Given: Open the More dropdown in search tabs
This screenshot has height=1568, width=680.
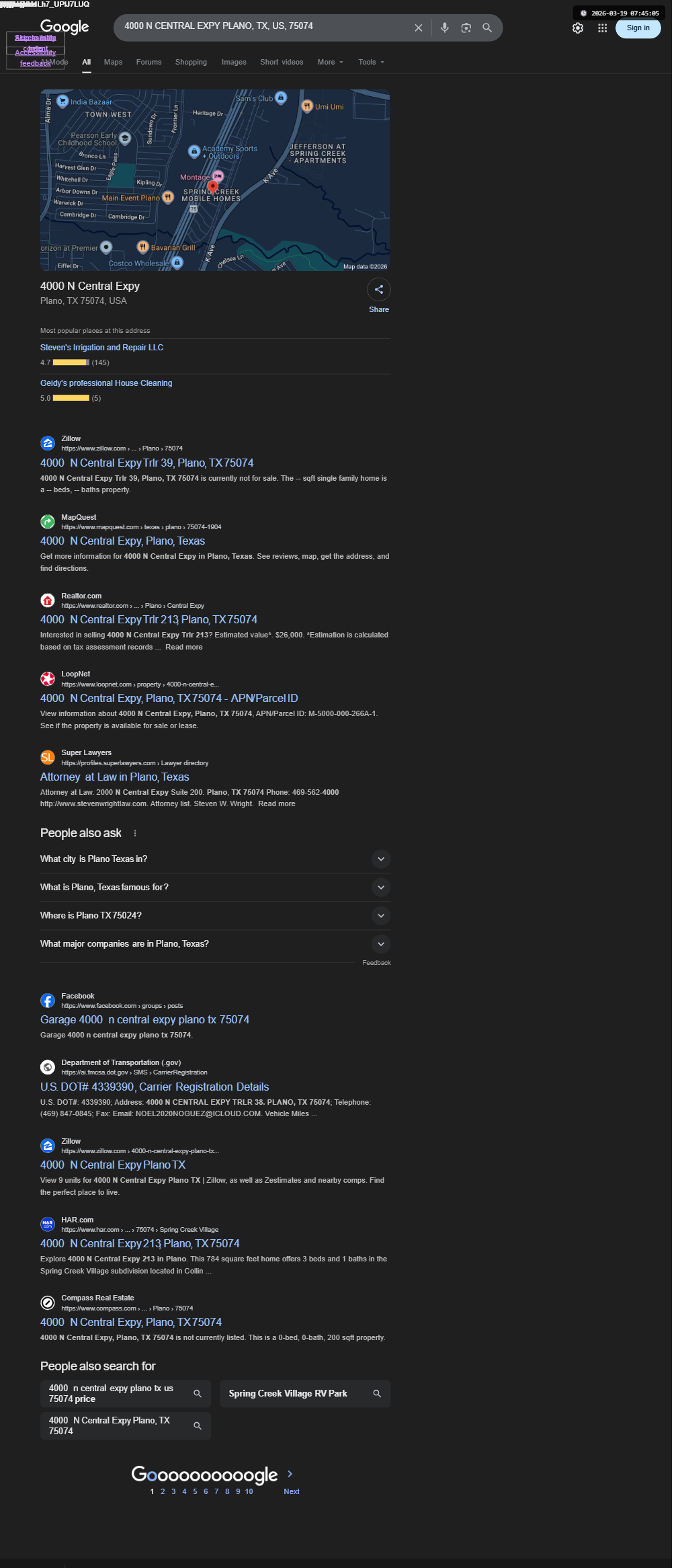Looking at the screenshot, I should (330, 62).
